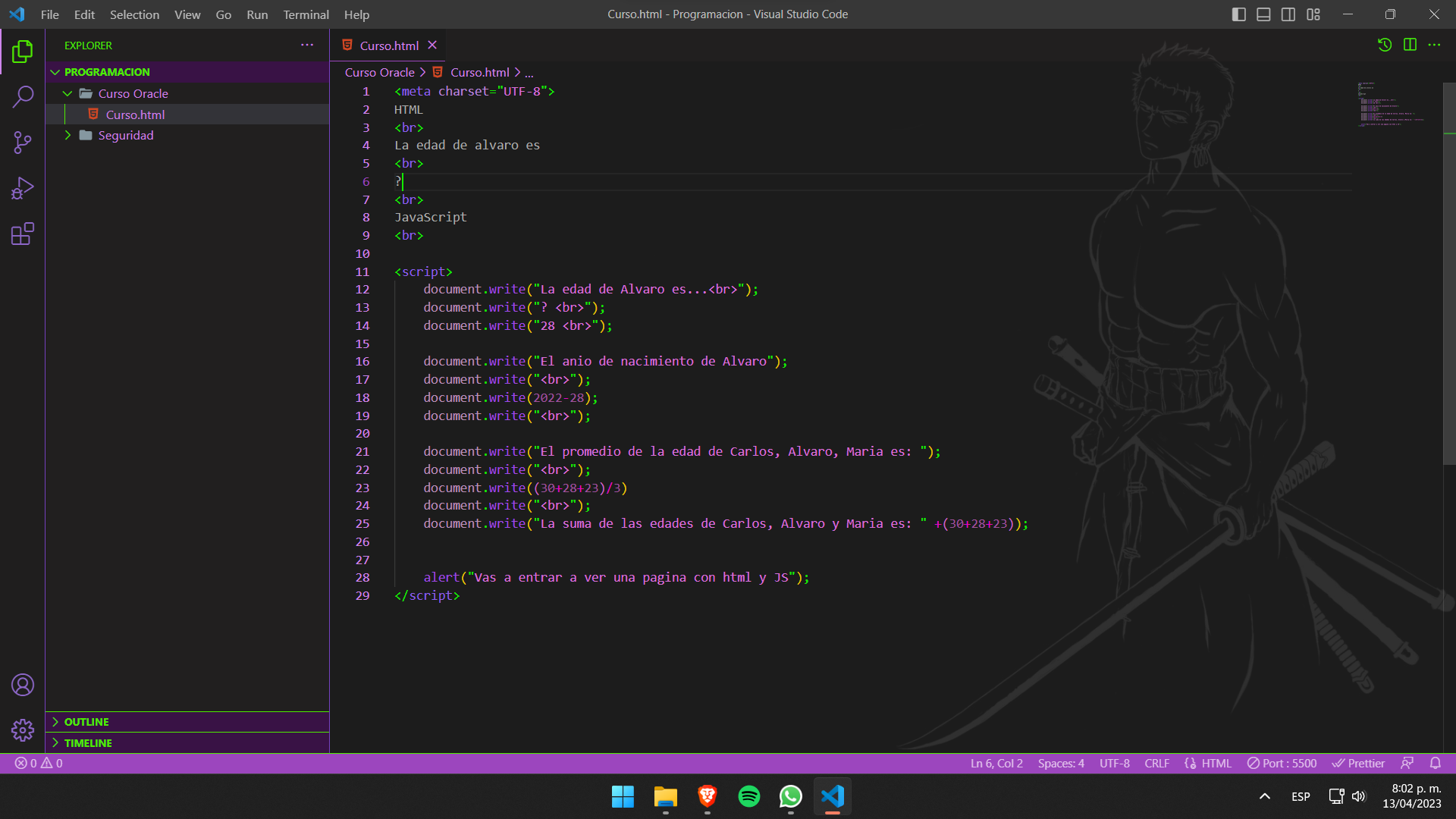Click the errors and warnings status indicator
Image resolution: width=1456 pixels, height=819 pixels.
click(x=39, y=764)
